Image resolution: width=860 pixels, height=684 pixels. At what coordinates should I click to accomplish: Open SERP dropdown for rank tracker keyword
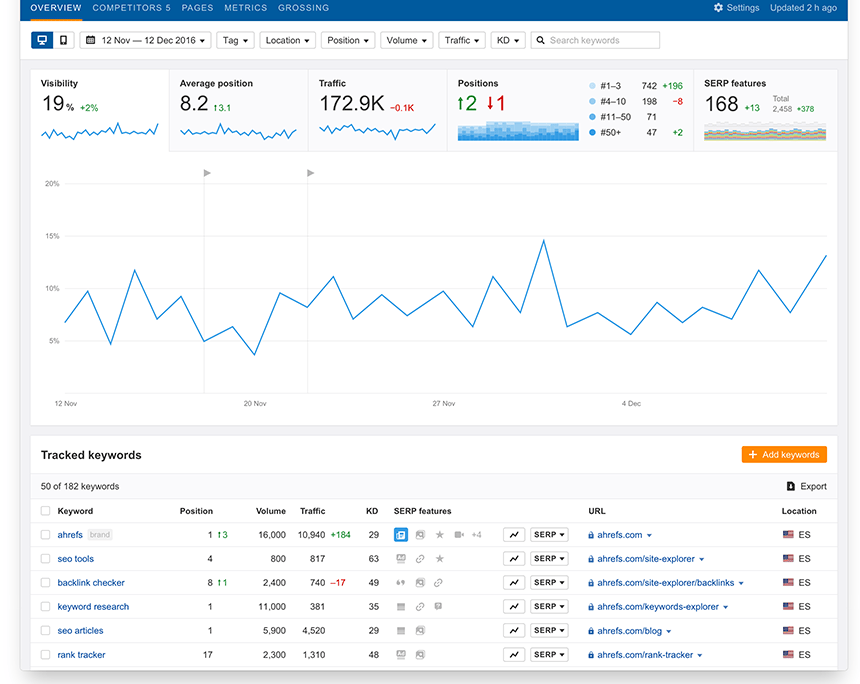pyautogui.click(x=549, y=654)
